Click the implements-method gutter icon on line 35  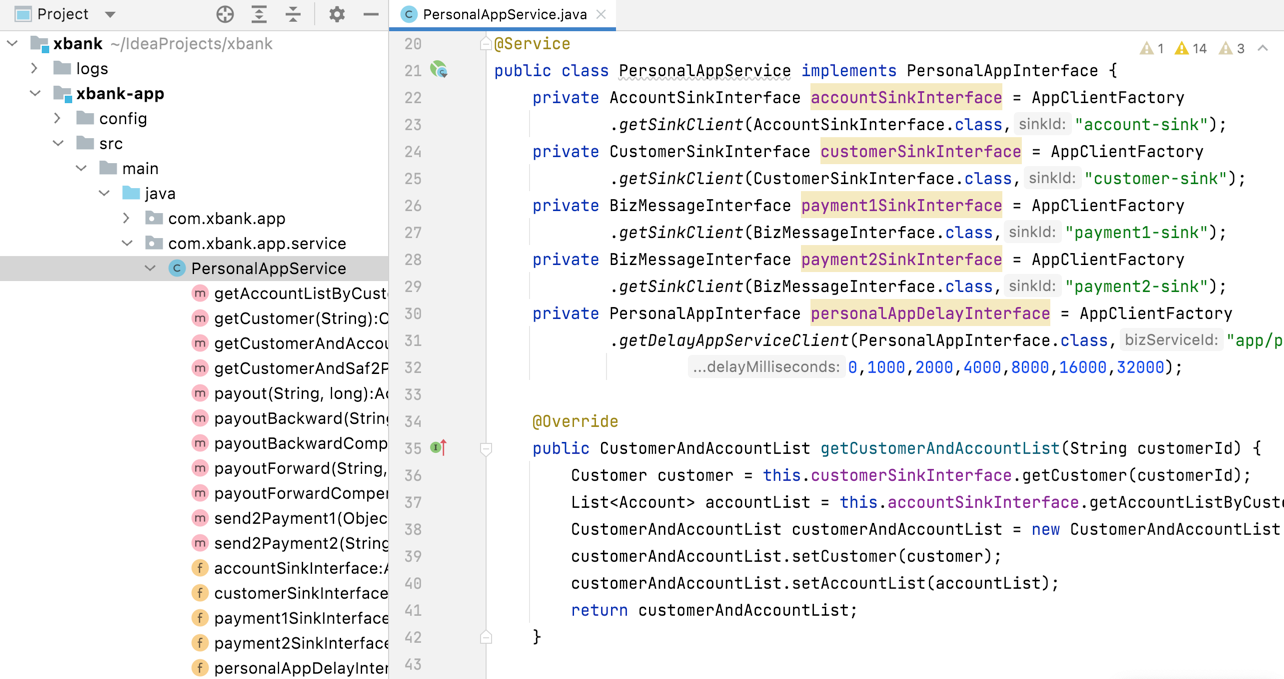[439, 448]
